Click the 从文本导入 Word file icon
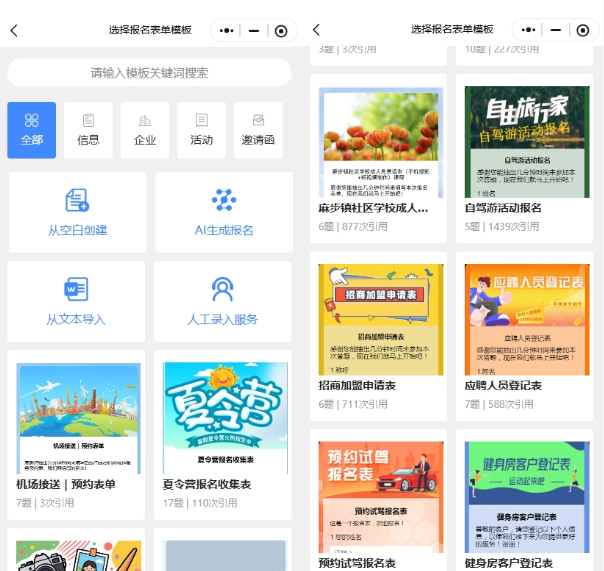Image resolution: width=604 pixels, height=571 pixels. [76, 289]
